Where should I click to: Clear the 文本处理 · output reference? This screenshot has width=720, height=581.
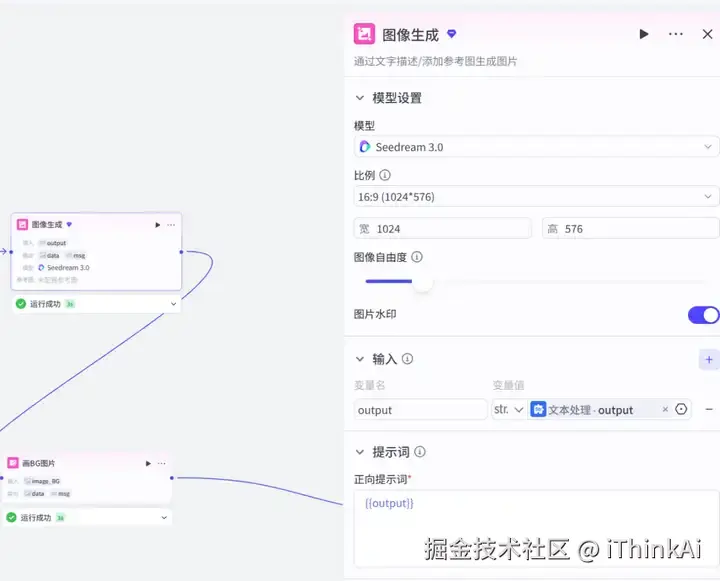(x=665, y=409)
